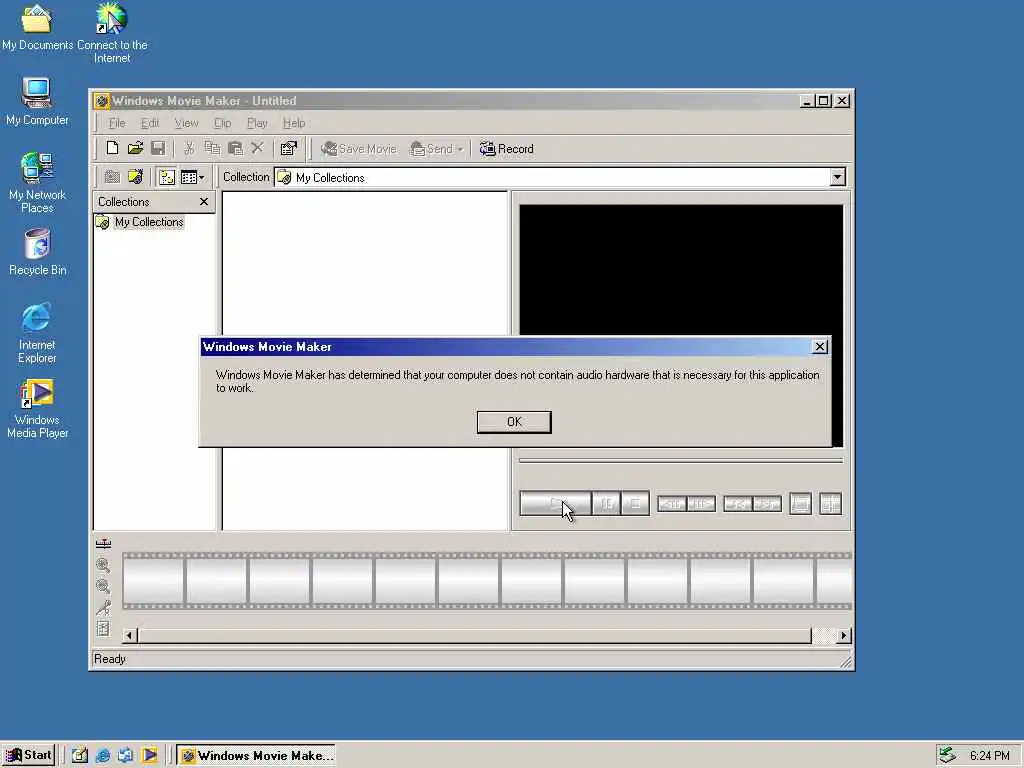This screenshot has width=1024, height=768.
Task: Open the Views dropdown button
Action: coord(192,177)
